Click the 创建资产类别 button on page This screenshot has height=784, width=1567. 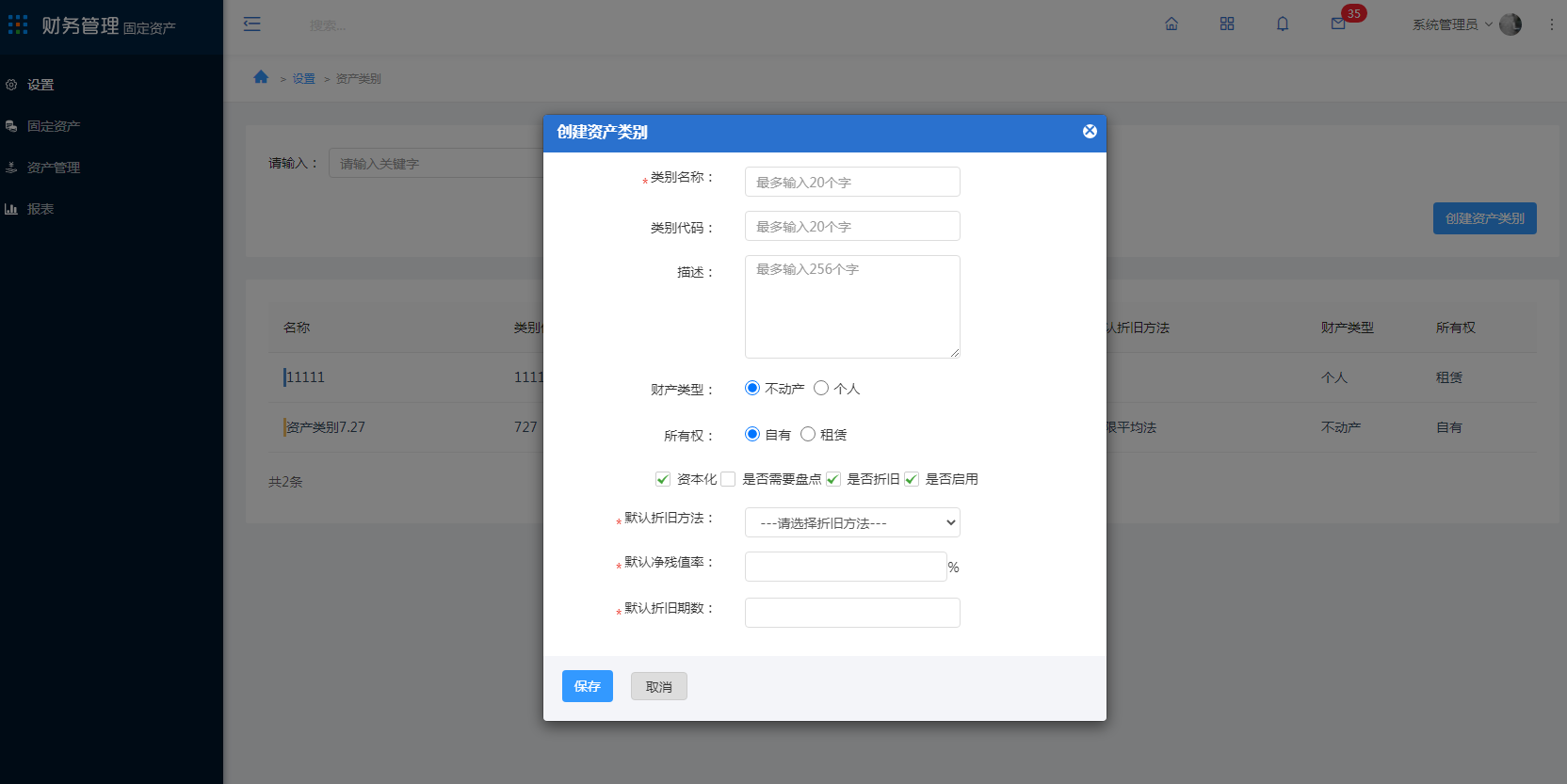(x=1485, y=218)
